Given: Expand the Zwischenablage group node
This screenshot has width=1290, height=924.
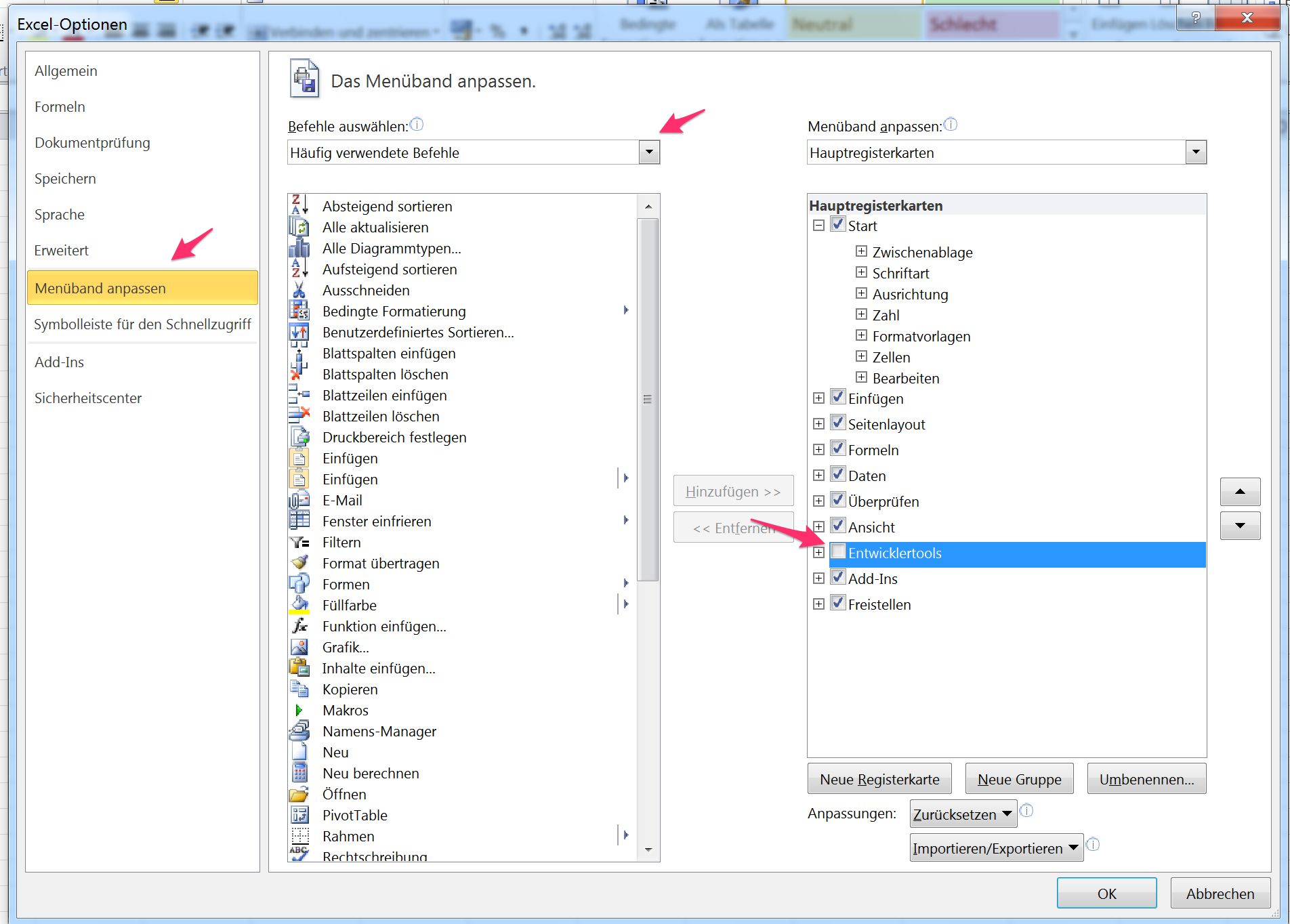Looking at the screenshot, I should (x=861, y=252).
